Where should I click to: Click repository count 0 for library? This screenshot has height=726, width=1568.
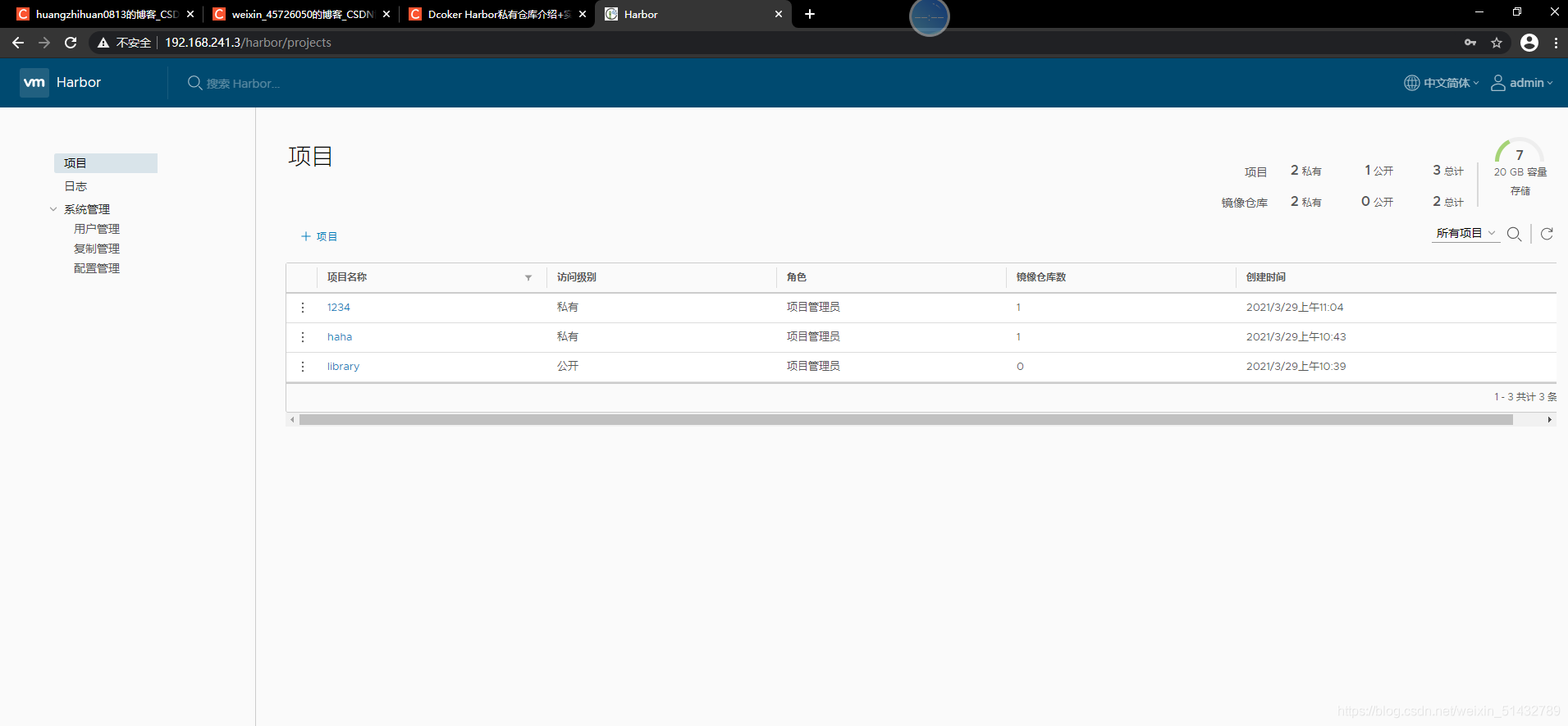[x=1020, y=367]
